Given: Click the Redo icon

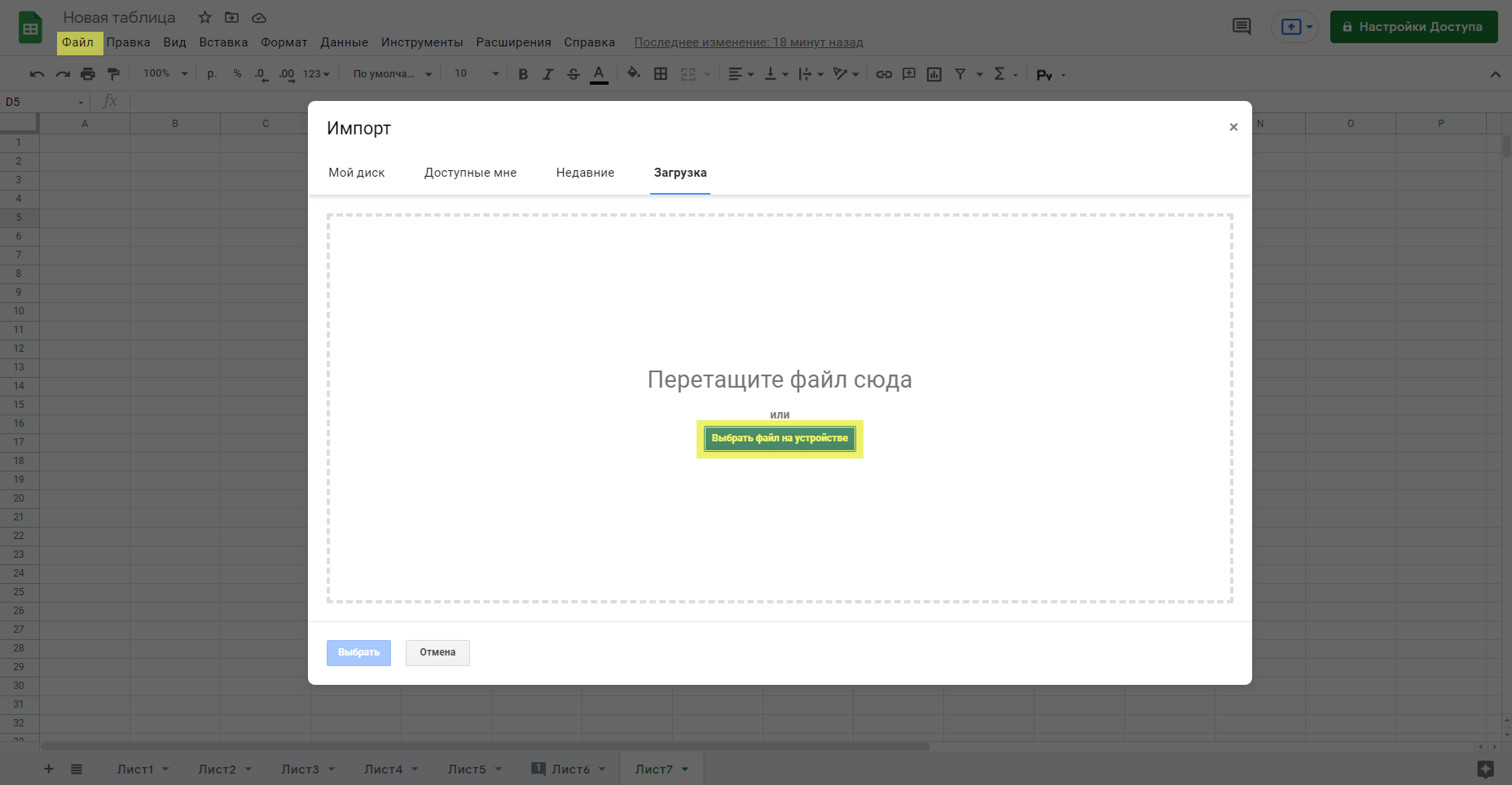Looking at the screenshot, I should [63, 74].
